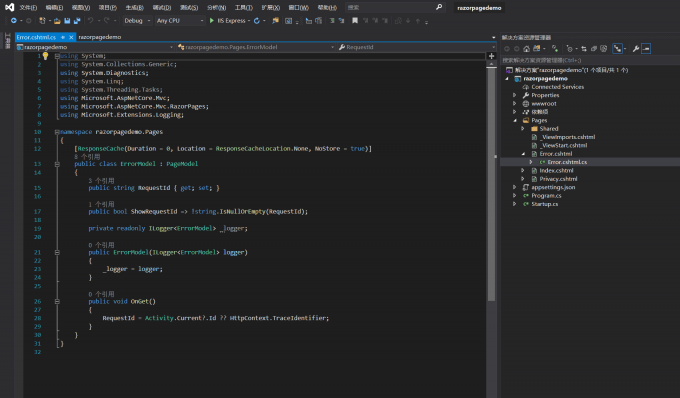Click the Collapse All icon in Solution Explorer
The height and width of the screenshot is (398, 680).
click(x=594, y=49)
